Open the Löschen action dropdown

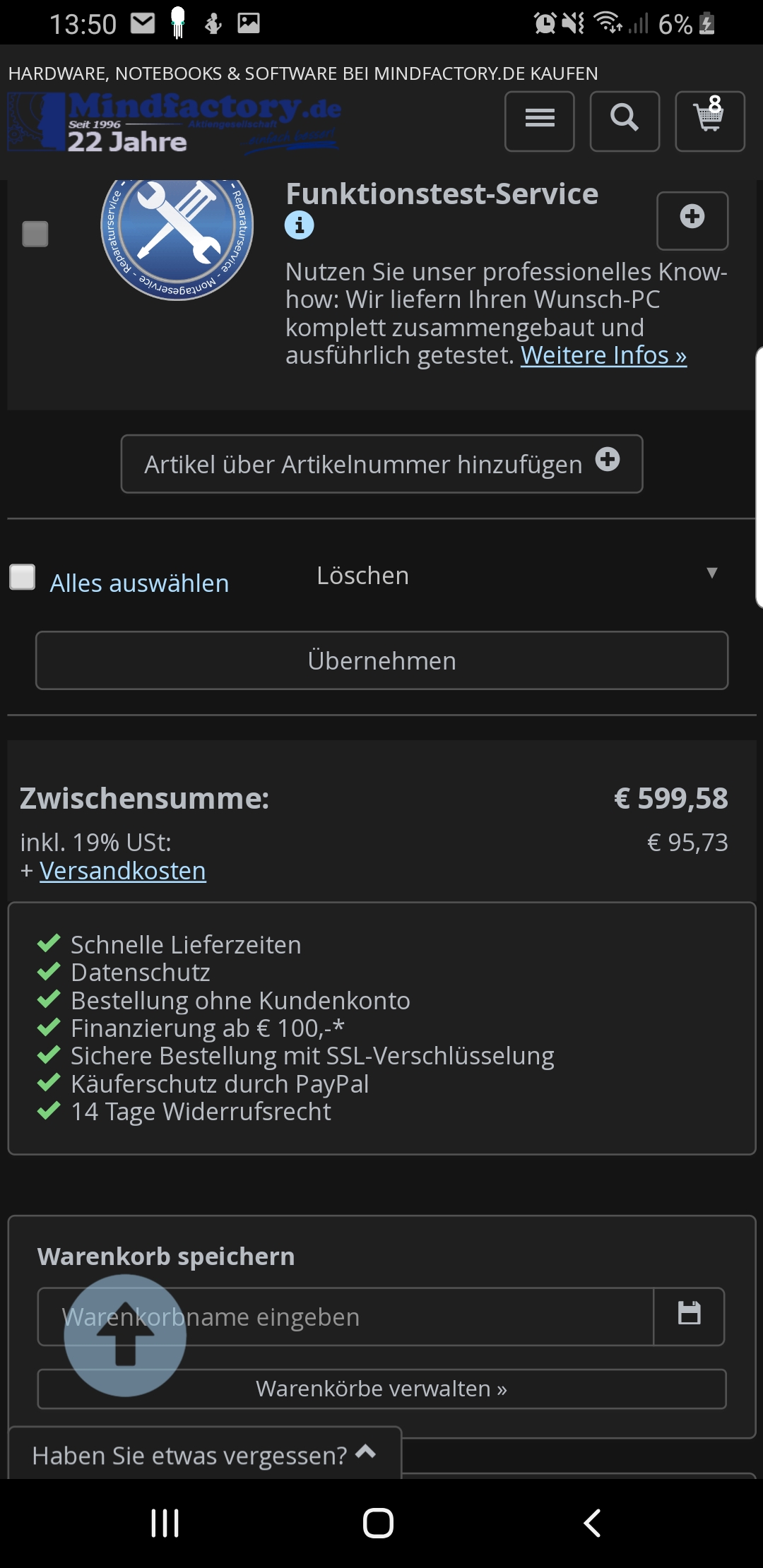point(516,576)
